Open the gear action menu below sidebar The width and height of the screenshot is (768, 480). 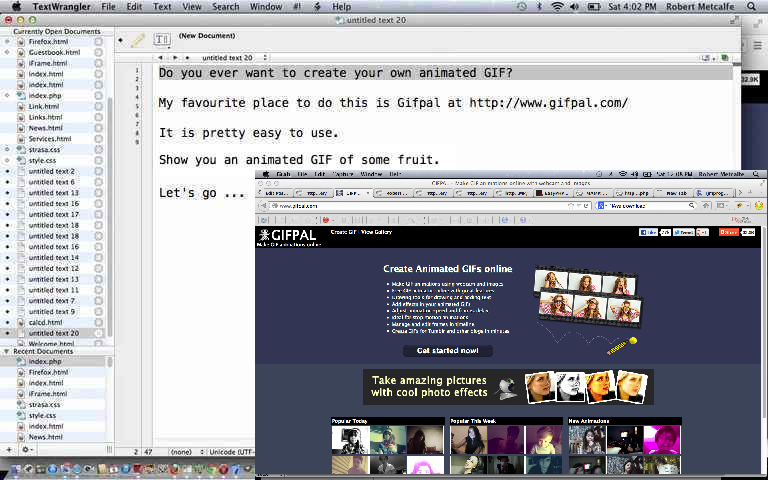click(x=27, y=449)
